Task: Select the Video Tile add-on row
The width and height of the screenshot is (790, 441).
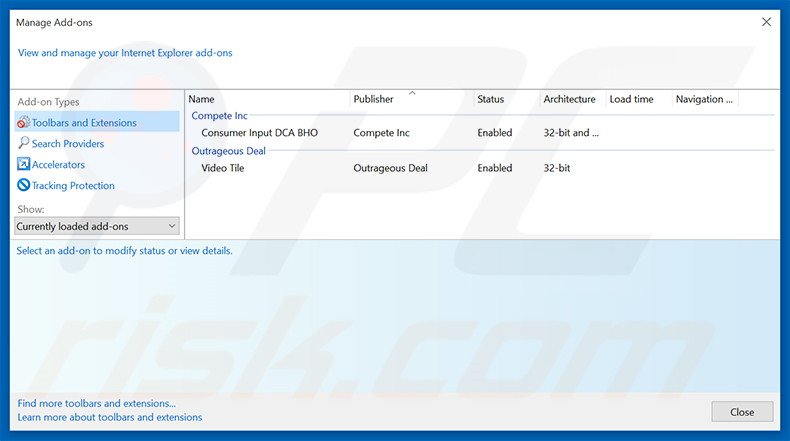Action: pyautogui.click(x=222, y=168)
